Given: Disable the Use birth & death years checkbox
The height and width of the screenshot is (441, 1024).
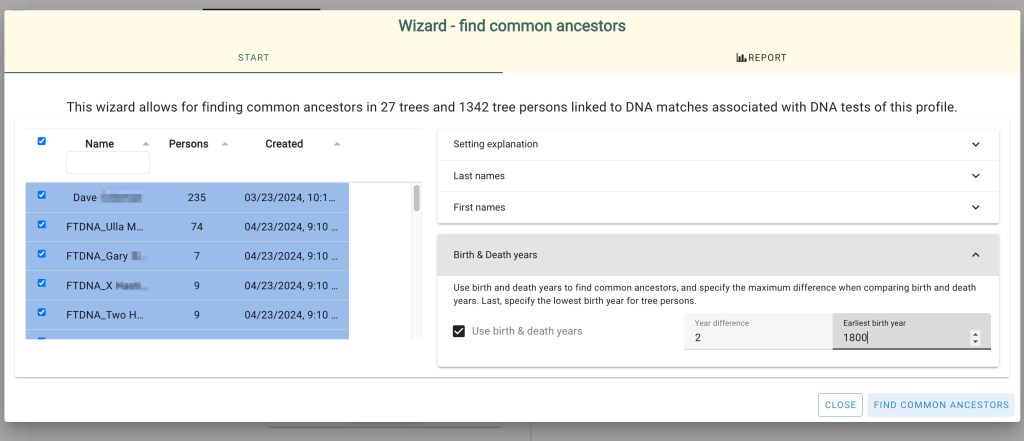Looking at the screenshot, I should [459, 331].
